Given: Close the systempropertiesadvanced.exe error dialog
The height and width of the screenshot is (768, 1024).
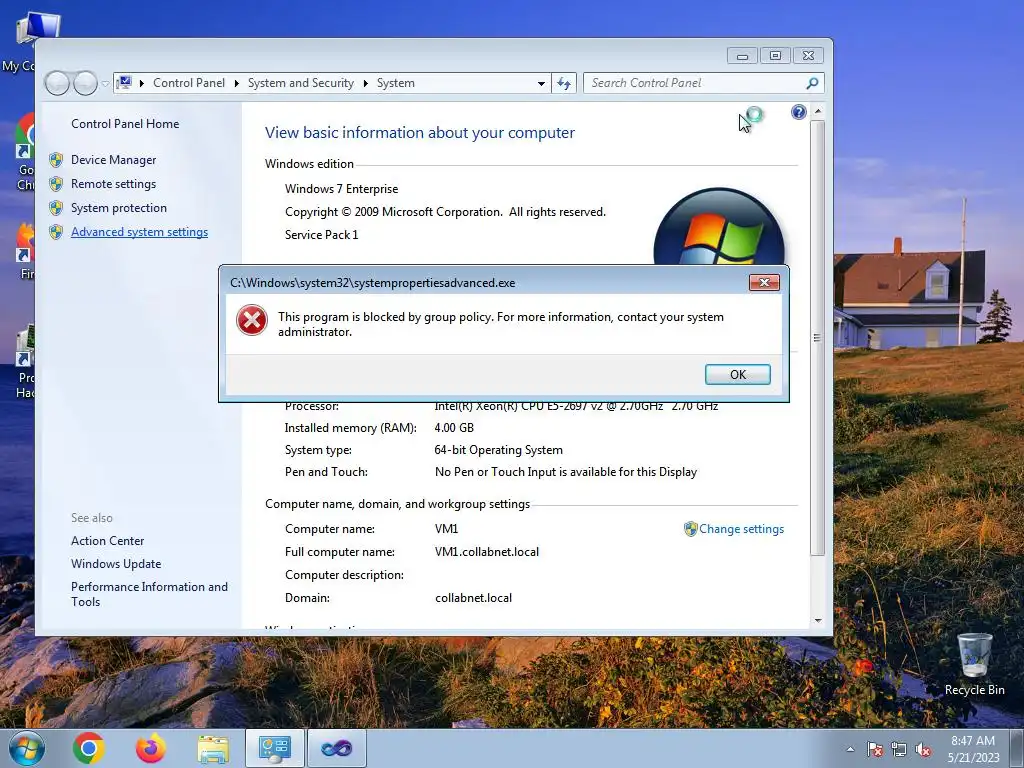Looking at the screenshot, I should [x=764, y=282].
